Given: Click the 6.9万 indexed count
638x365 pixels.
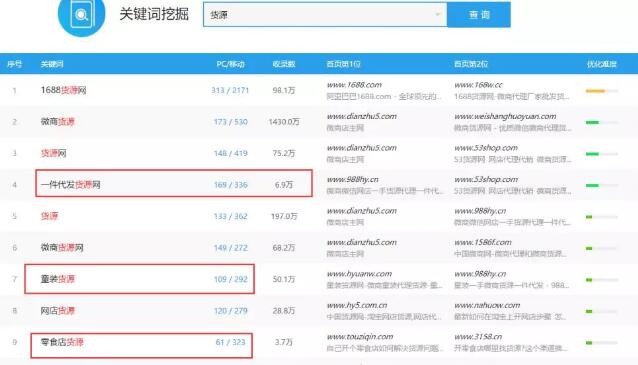Looking at the screenshot, I should [284, 185].
